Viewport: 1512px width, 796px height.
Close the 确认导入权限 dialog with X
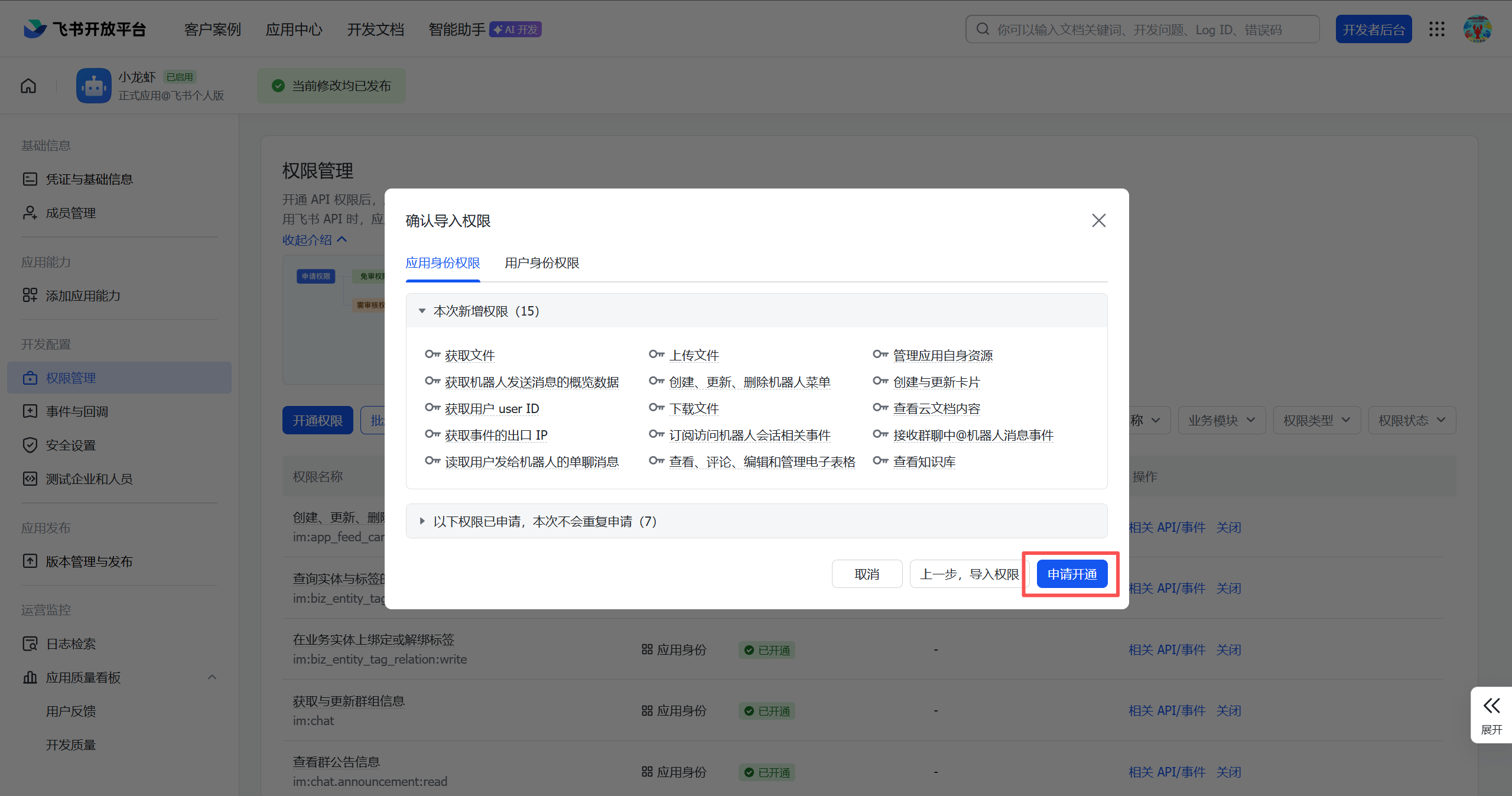[1098, 220]
